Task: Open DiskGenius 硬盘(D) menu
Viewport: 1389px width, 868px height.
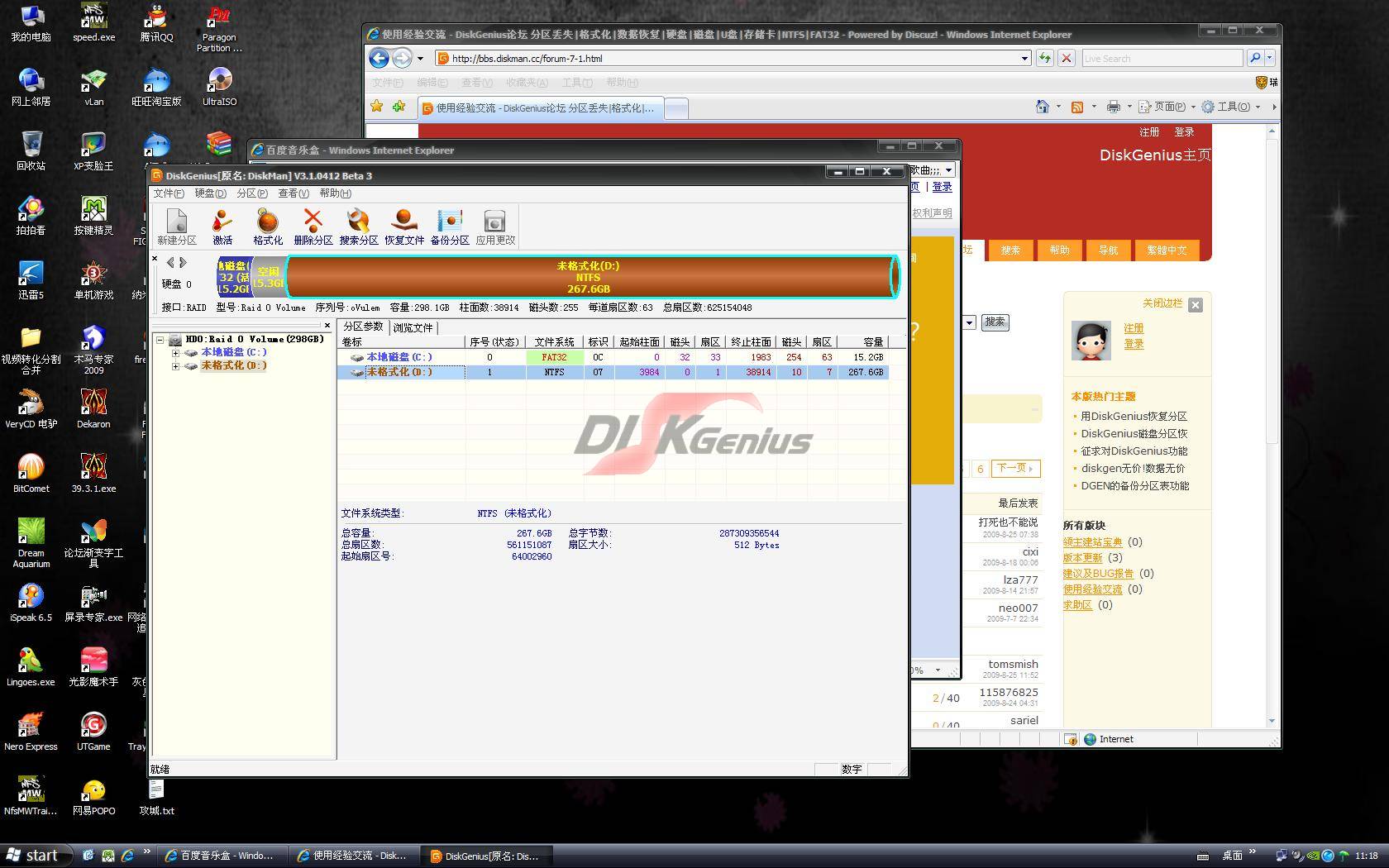Action: tap(210, 193)
